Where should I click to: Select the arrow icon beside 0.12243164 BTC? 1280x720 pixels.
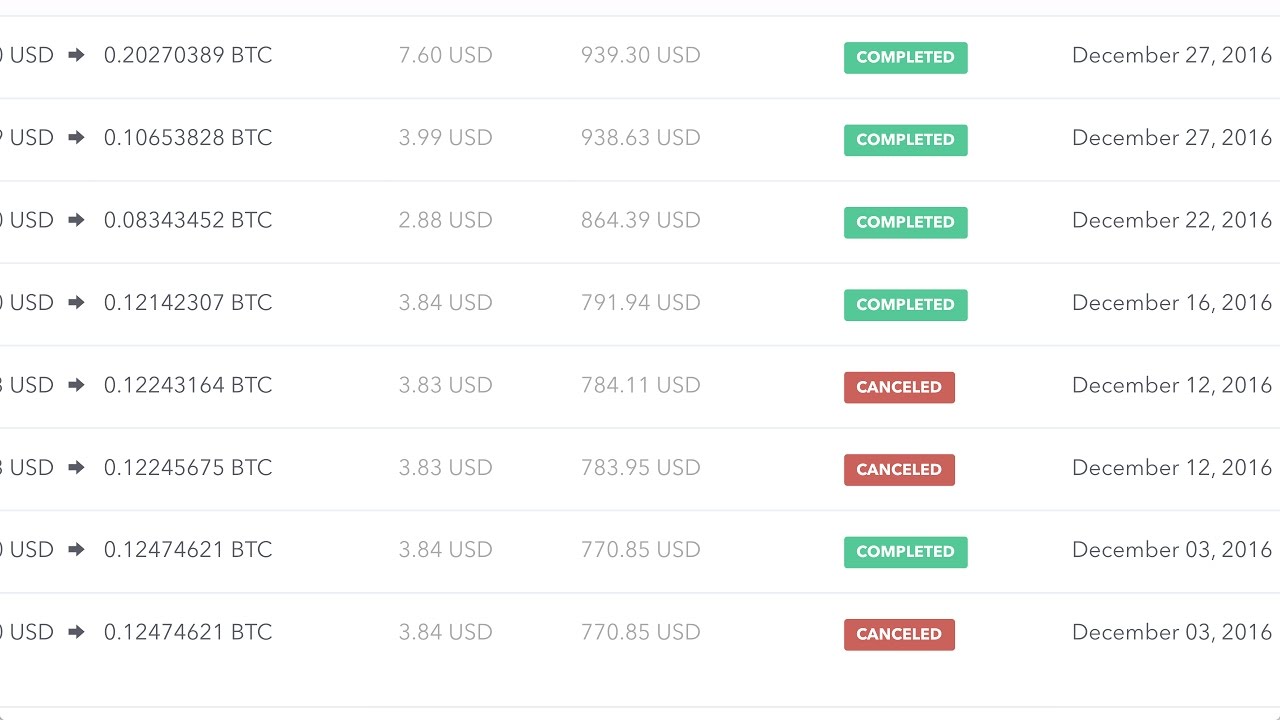click(x=76, y=385)
